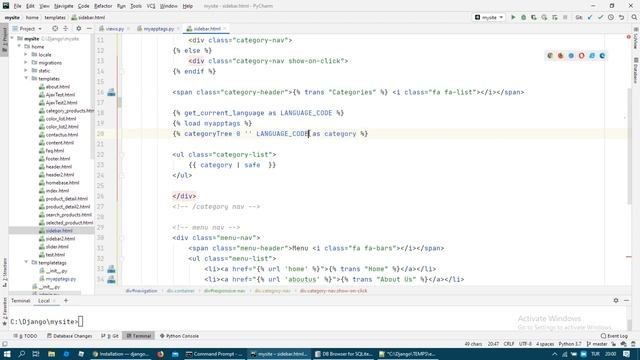The width and height of the screenshot is (640, 360).
Task: Open product_detail.html in the tree
Action: point(67,199)
